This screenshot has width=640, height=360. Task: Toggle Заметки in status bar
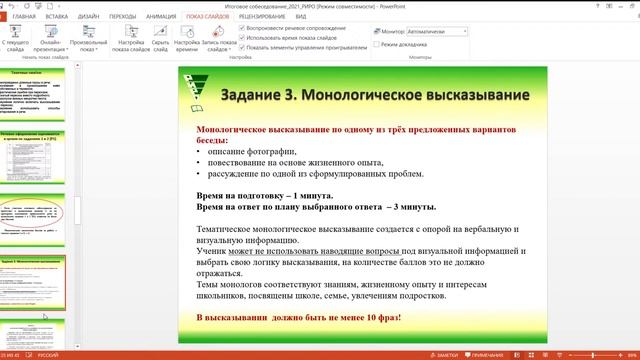tap(444, 356)
